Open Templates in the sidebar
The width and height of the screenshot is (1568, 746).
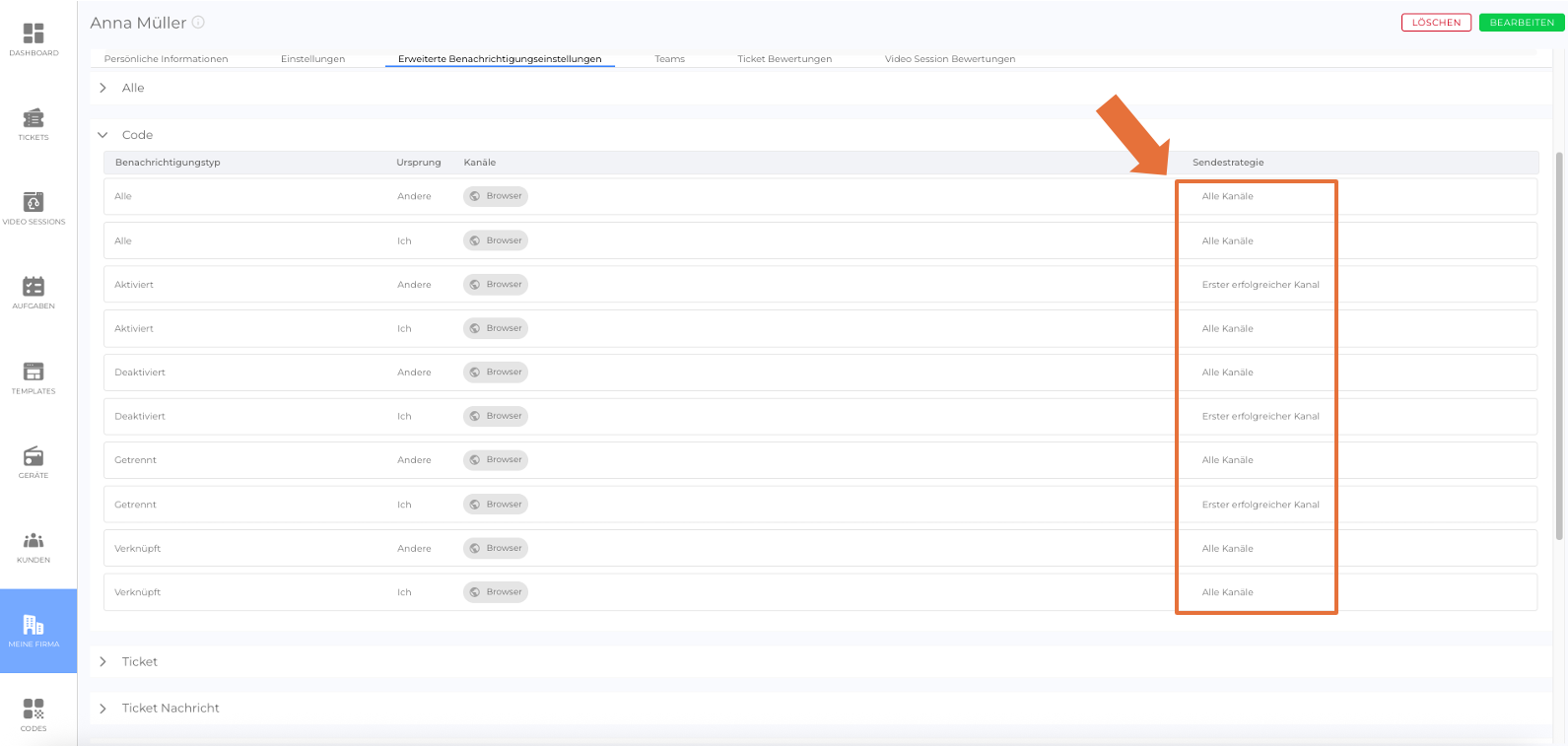(x=34, y=377)
